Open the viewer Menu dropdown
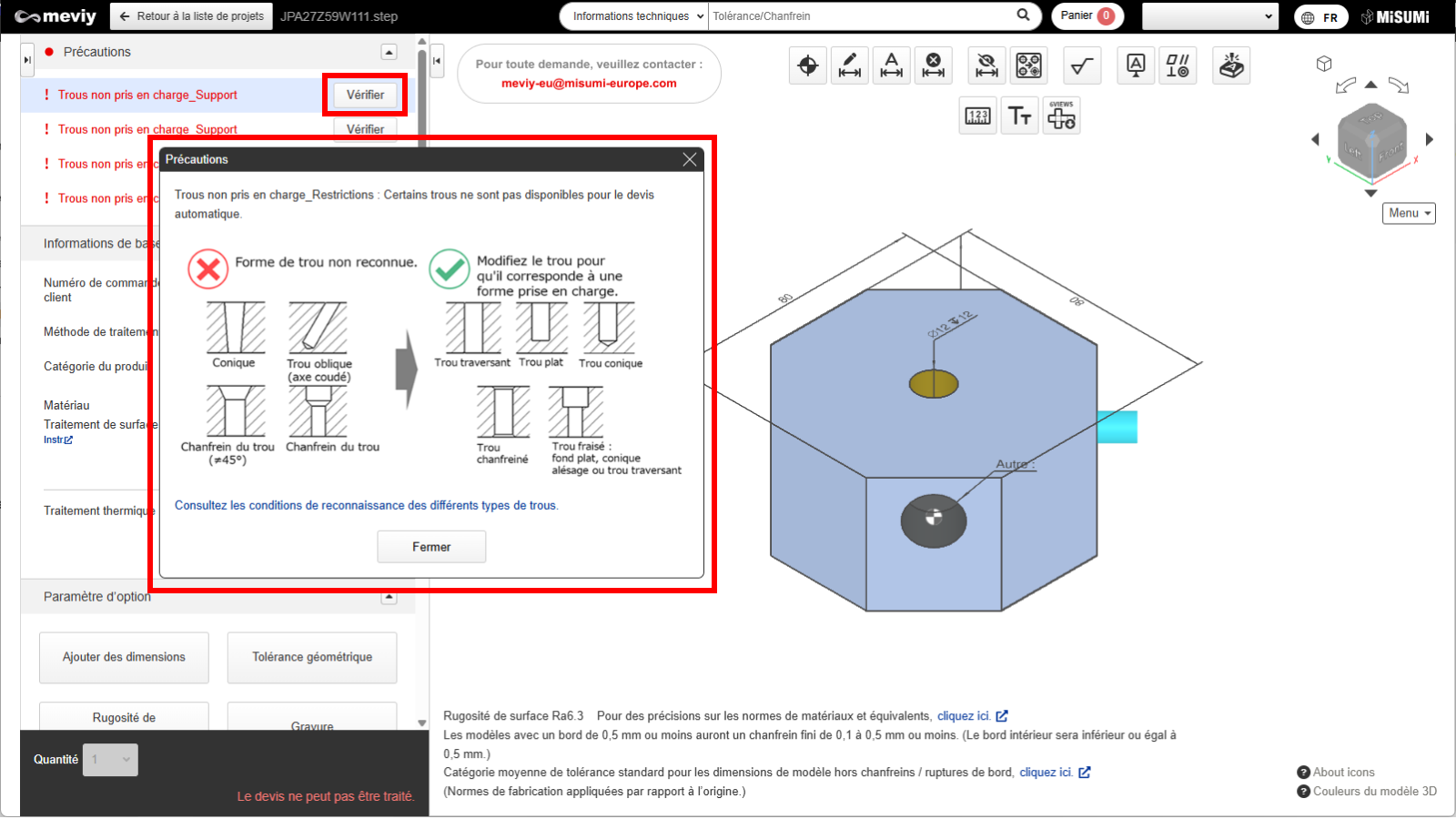This screenshot has height=819, width=1456. [x=1408, y=213]
